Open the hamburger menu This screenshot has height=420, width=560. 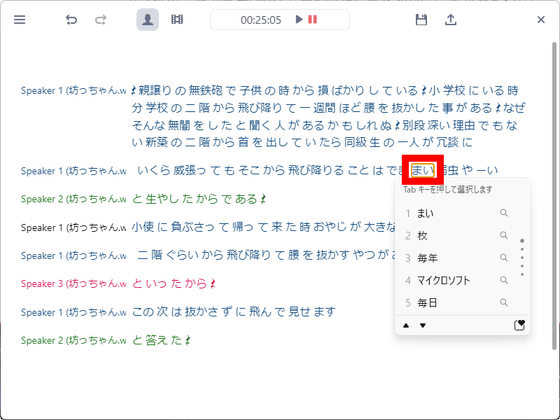click(x=20, y=20)
